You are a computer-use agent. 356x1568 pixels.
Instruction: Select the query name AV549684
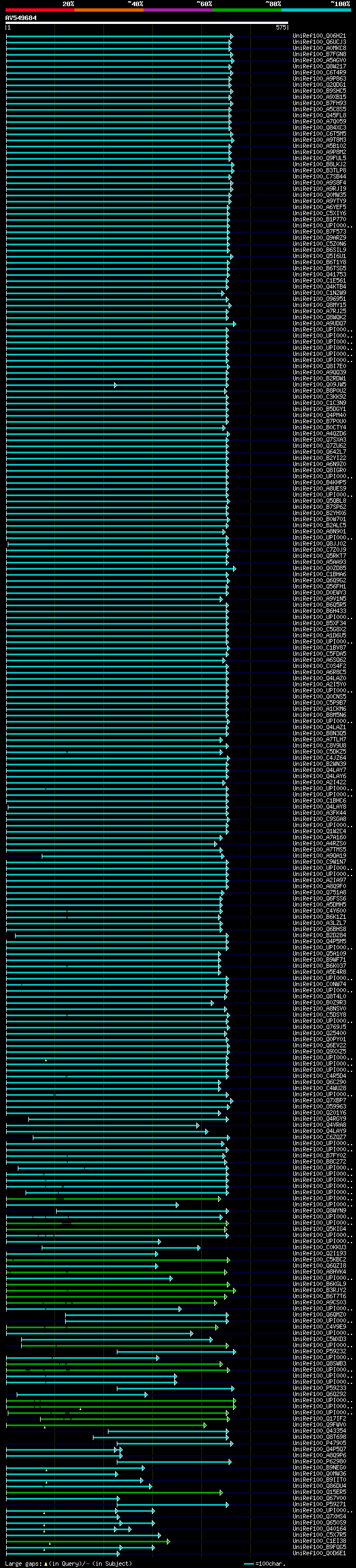pyautogui.click(x=21, y=18)
